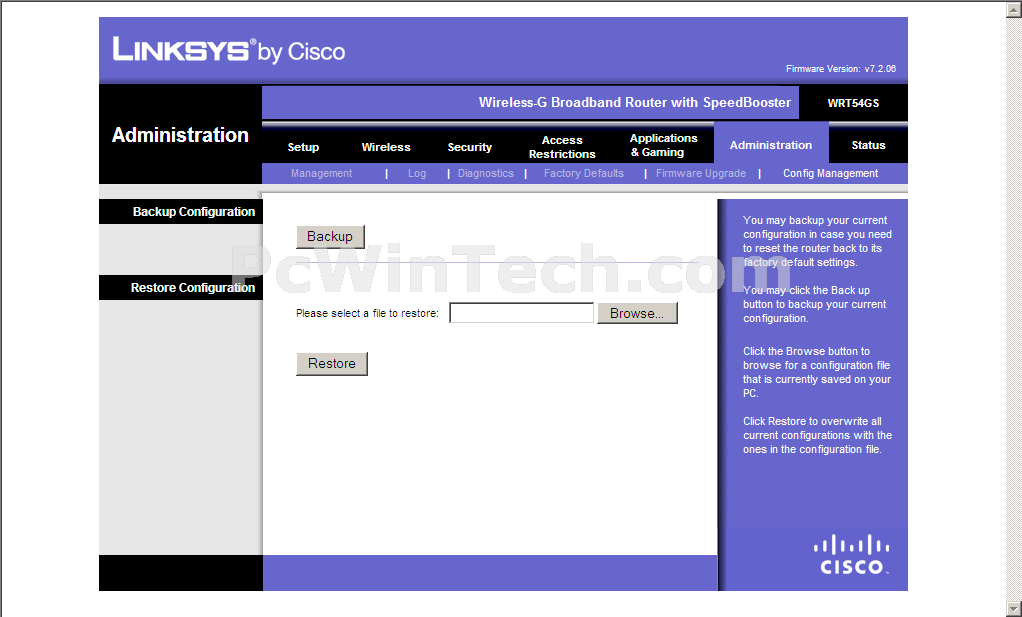Open the Status tab
This screenshot has height=617, width=1022.
click(x=868, y=145)
